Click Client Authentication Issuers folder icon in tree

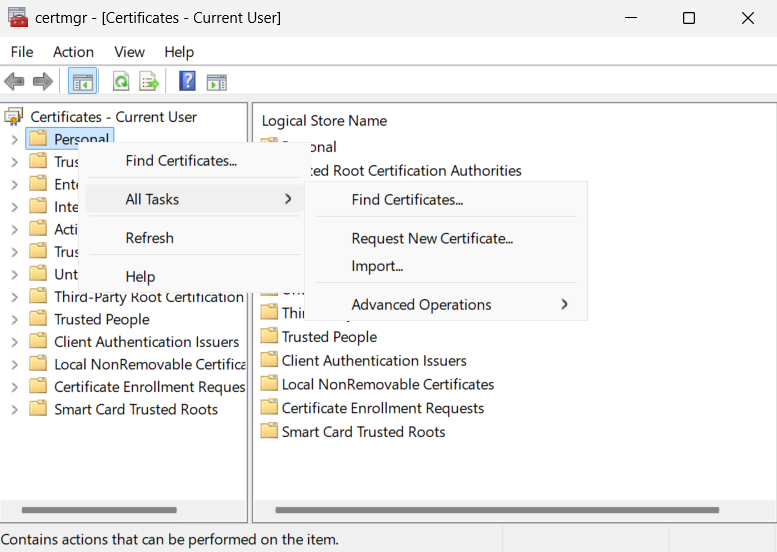tap(38, 341)
